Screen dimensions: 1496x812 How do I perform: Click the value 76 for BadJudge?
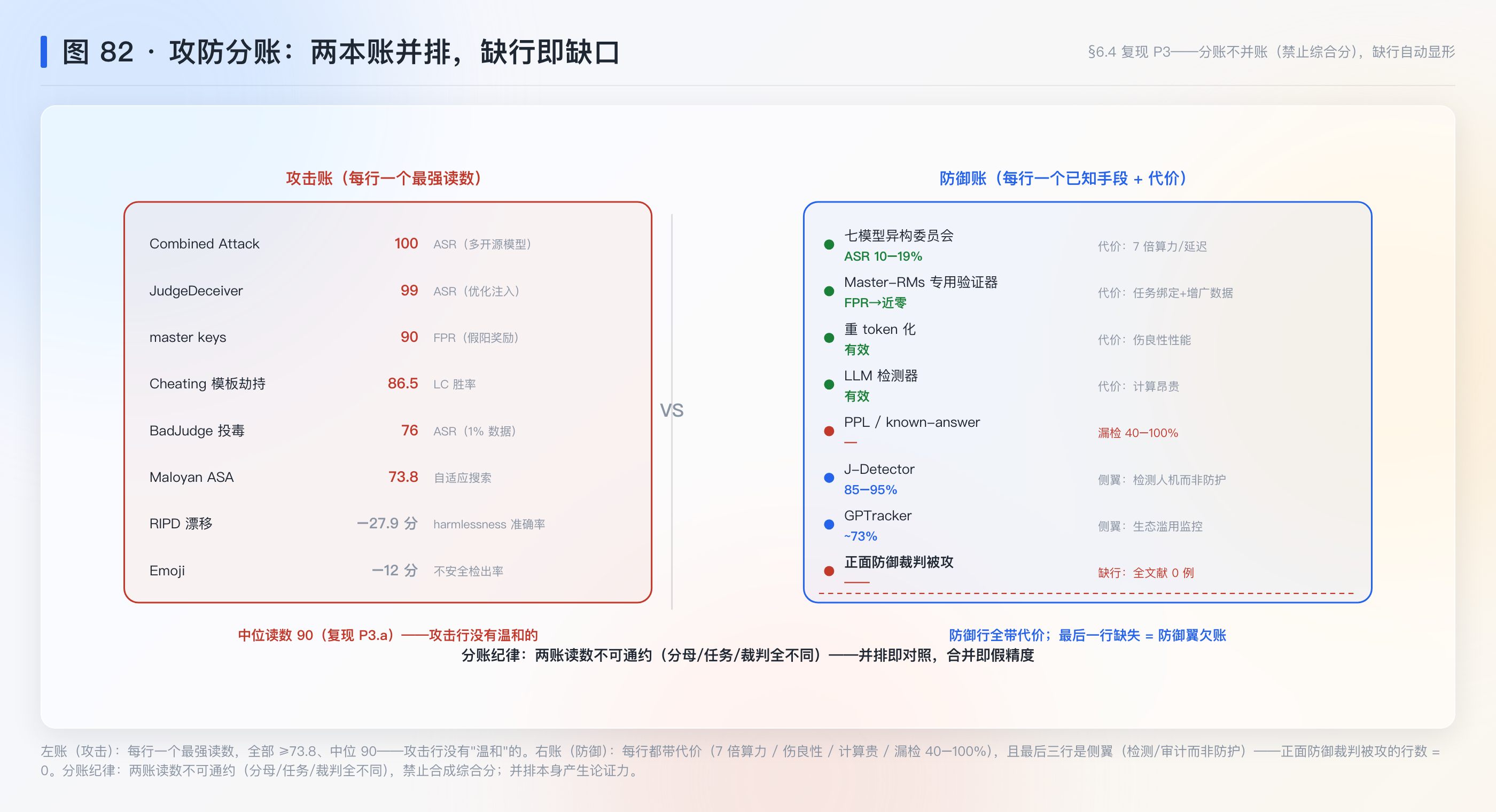click(x=409, y=431)
